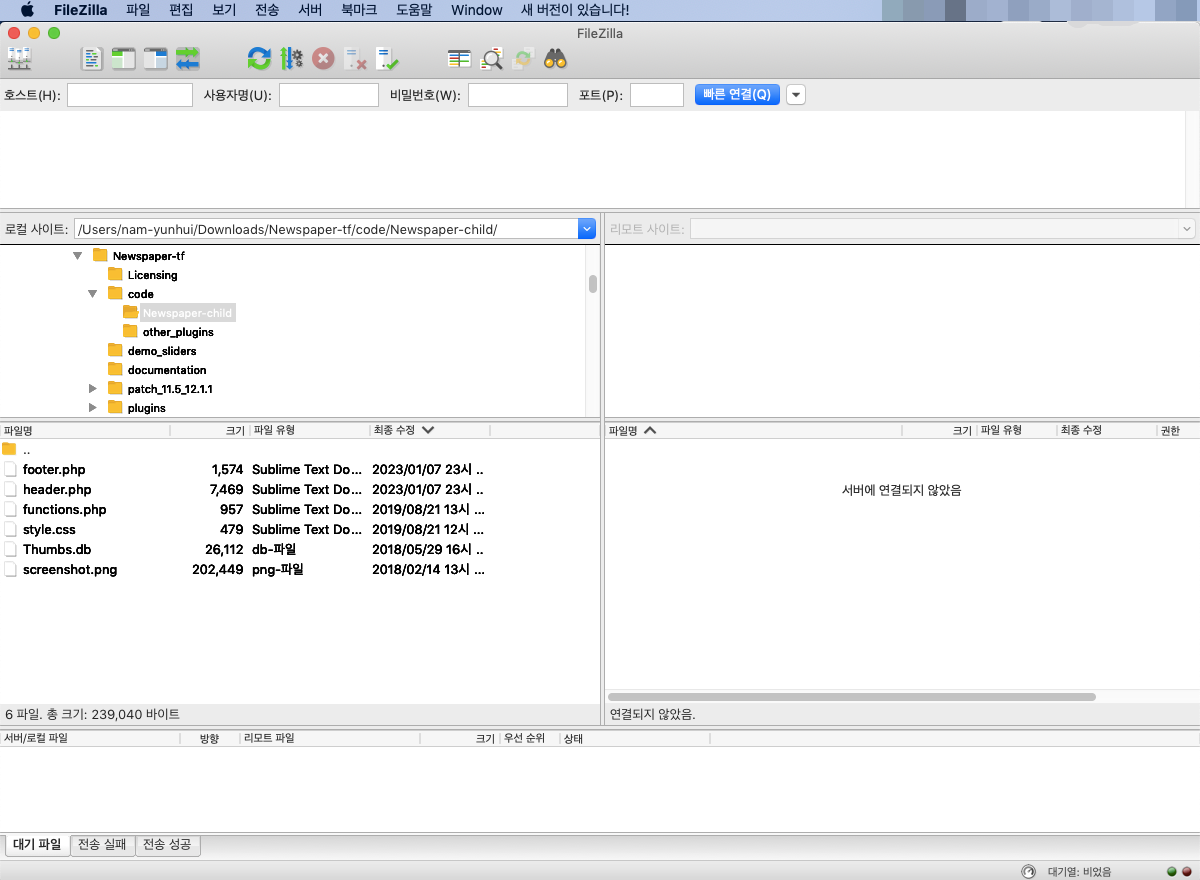Select functions.php in file list
The width and height of the screenshot is (1200, 880).
click(x=64, y=509)
